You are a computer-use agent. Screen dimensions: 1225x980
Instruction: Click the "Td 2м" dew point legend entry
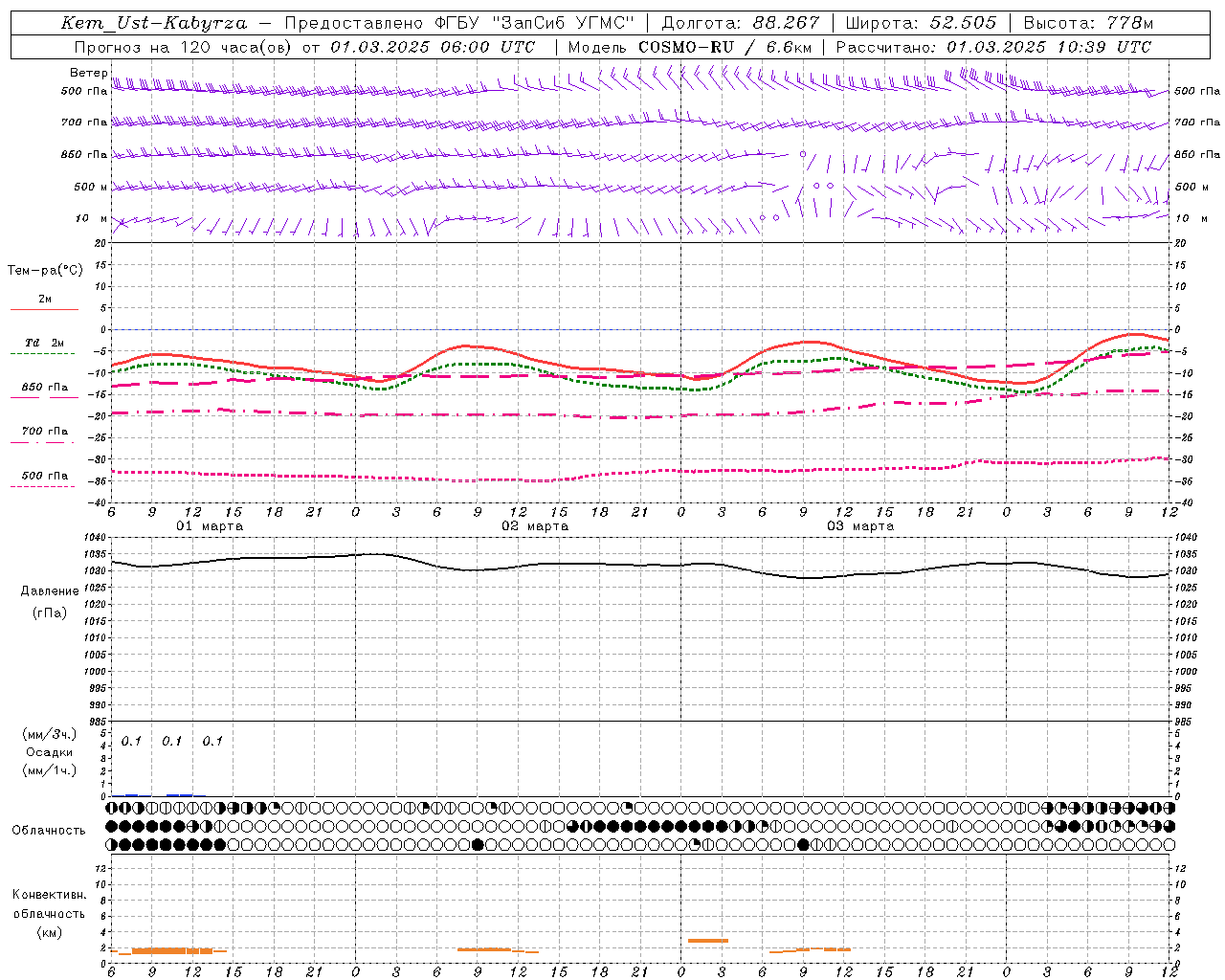45,343
